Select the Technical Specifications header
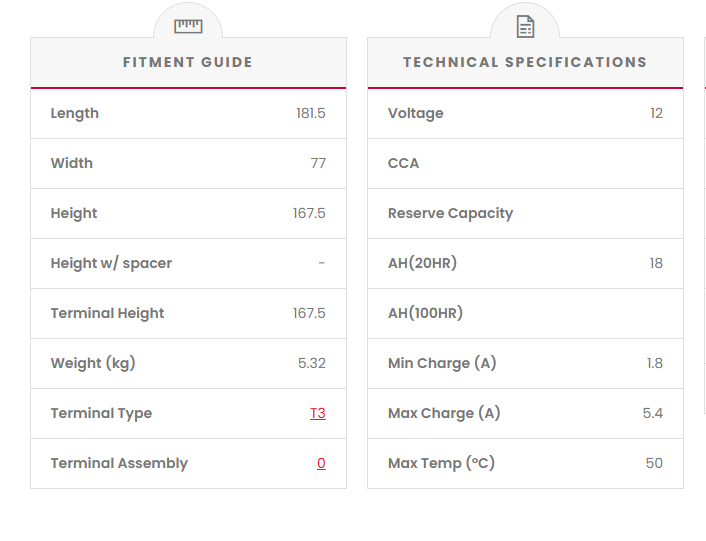Viewport: 706px width, 541px height. 525,62
